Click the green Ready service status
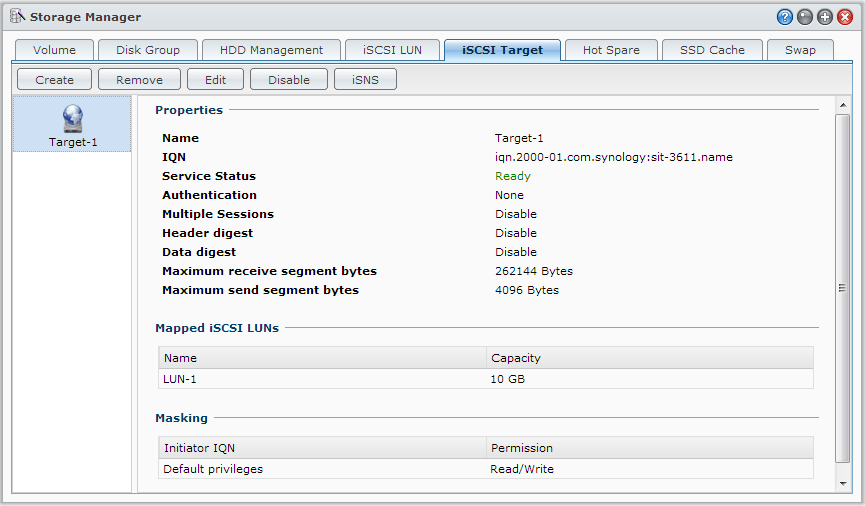 [x=512, y=176]
